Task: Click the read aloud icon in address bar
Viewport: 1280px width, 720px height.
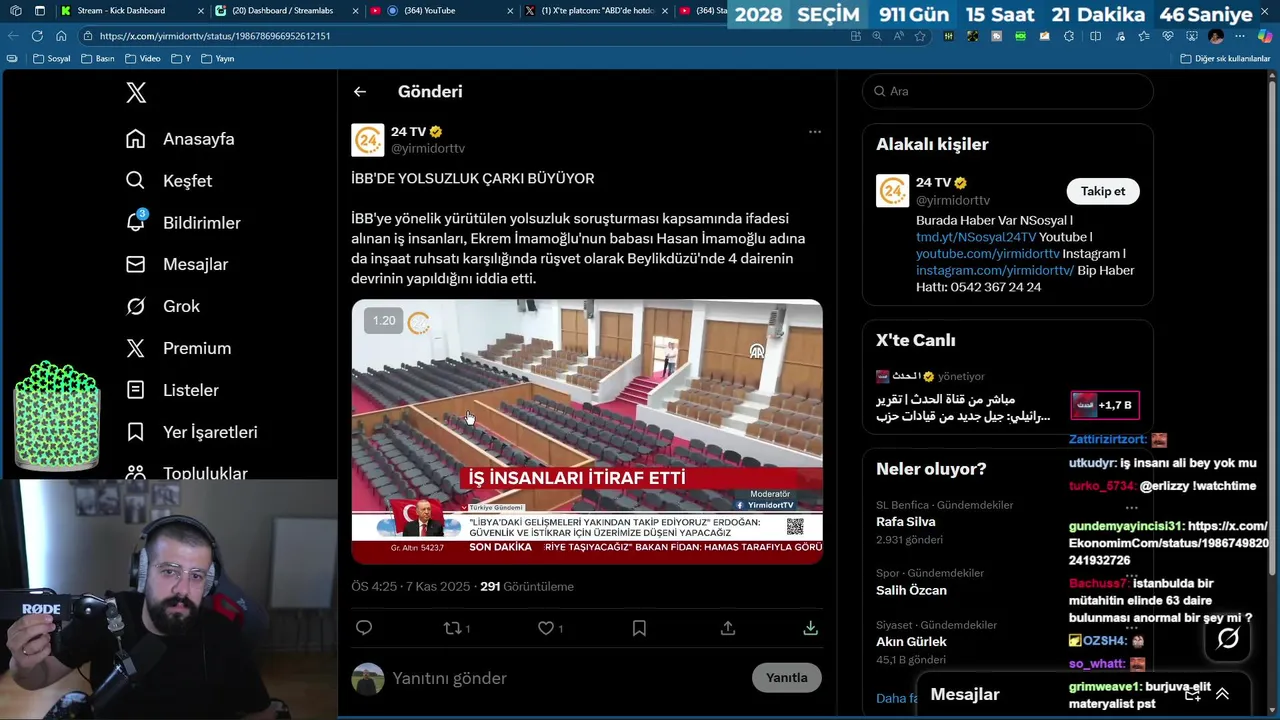Action: (x=899, y=36)
